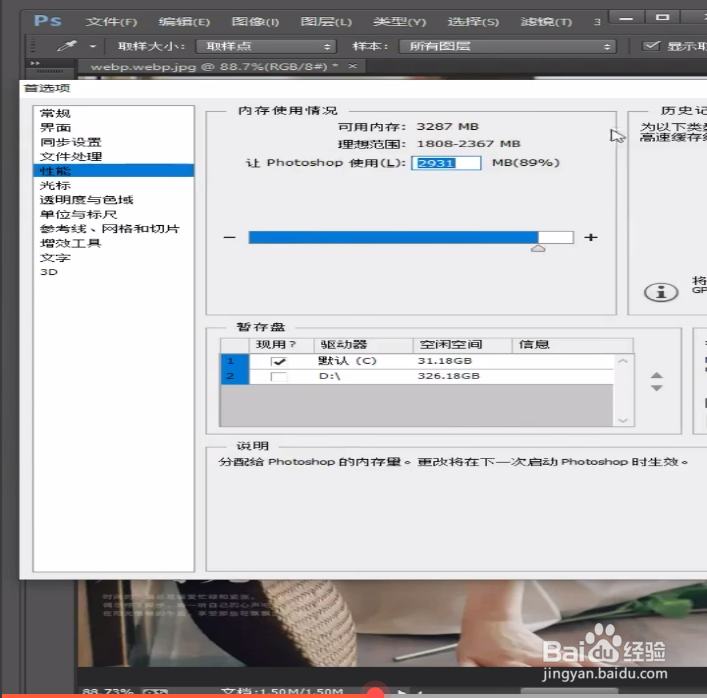Image resolution: width=707 pixels, height=698 pixels.
Task: Maximize the Photoshop window
Action: point(662,18)
